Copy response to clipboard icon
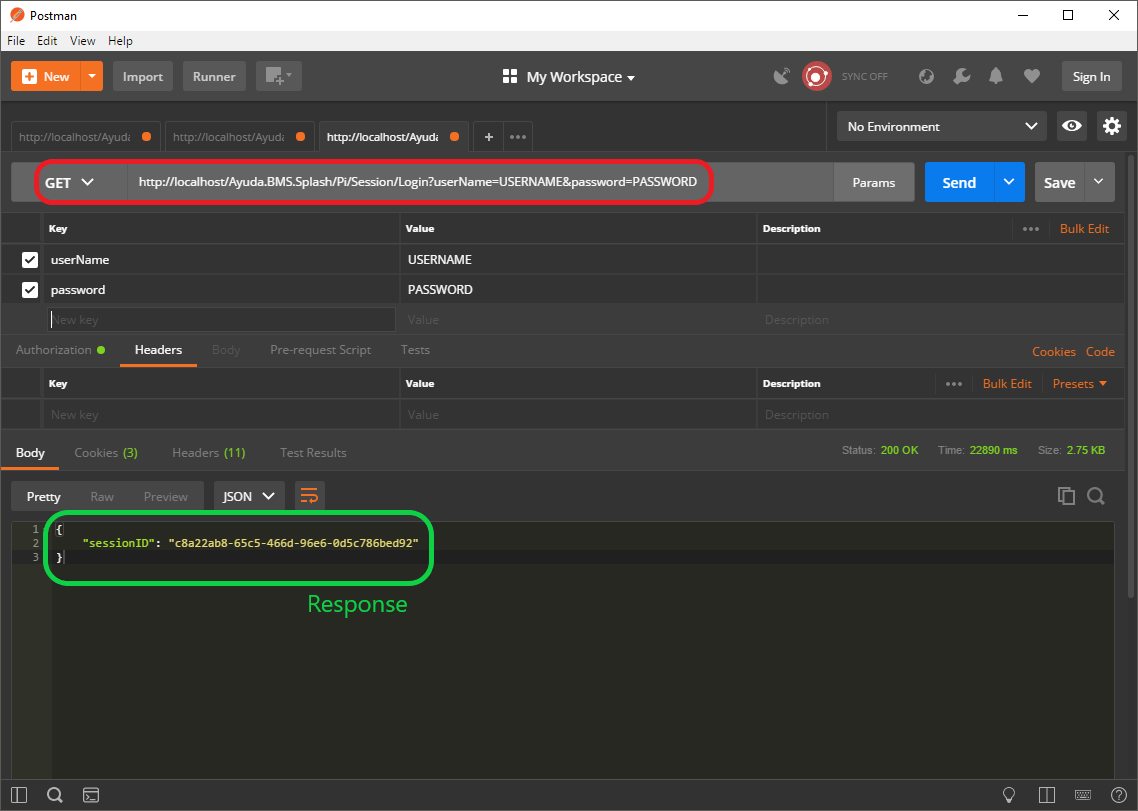 tap(1065, 496)
